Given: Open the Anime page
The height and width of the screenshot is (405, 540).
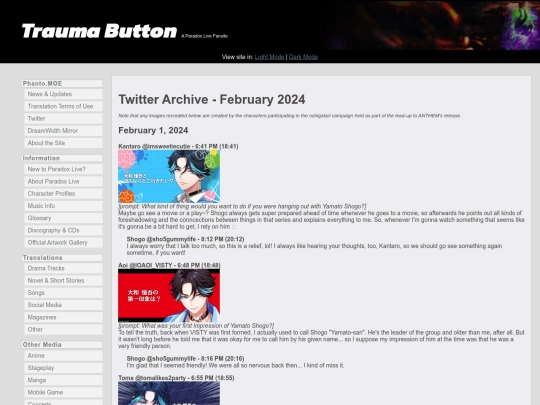Looking at the screenshot, I should coord(63,356).
